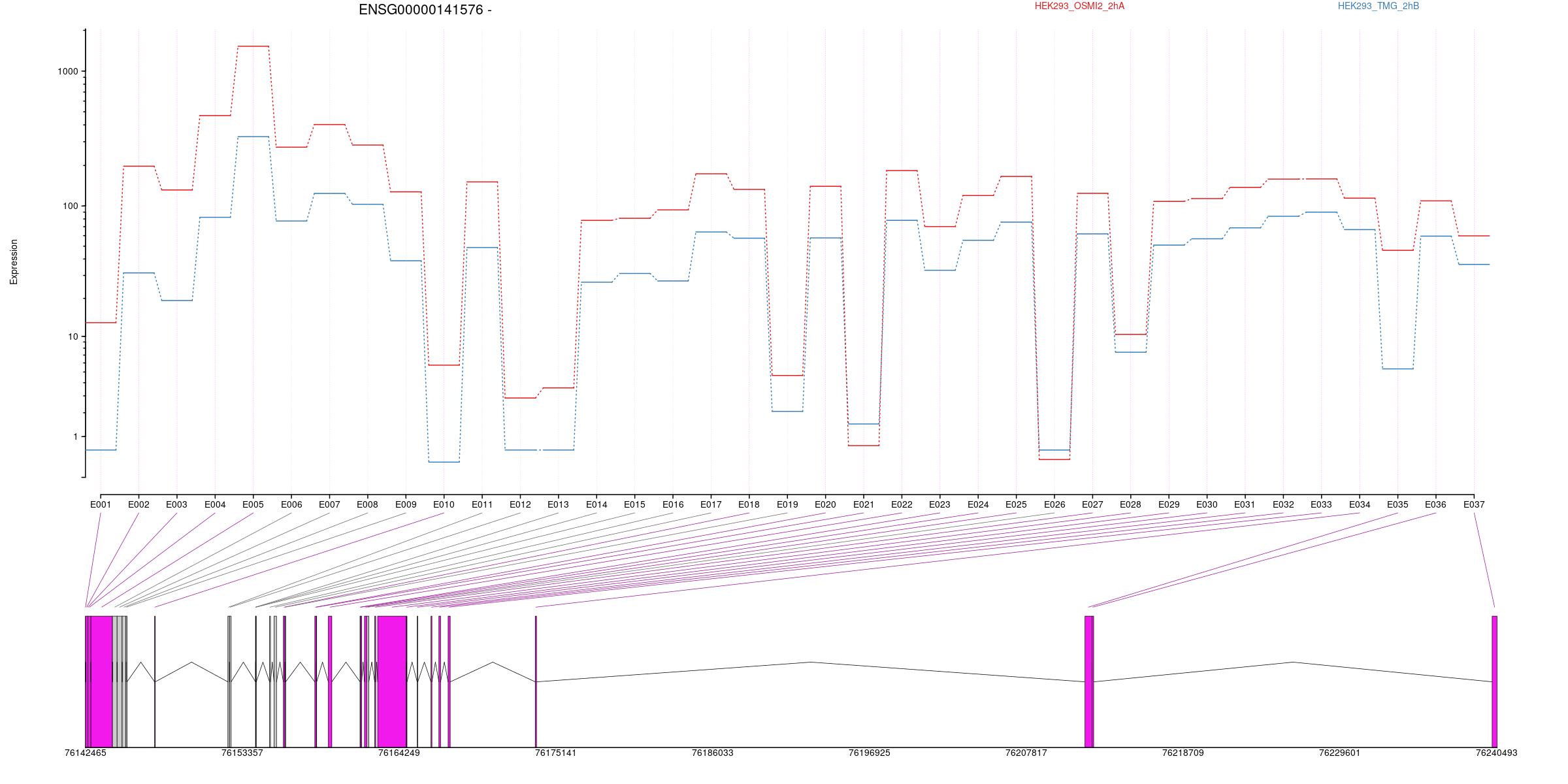Click genomic coordinate 76153357
The image size is (1568, 784).
pos(242,753)
